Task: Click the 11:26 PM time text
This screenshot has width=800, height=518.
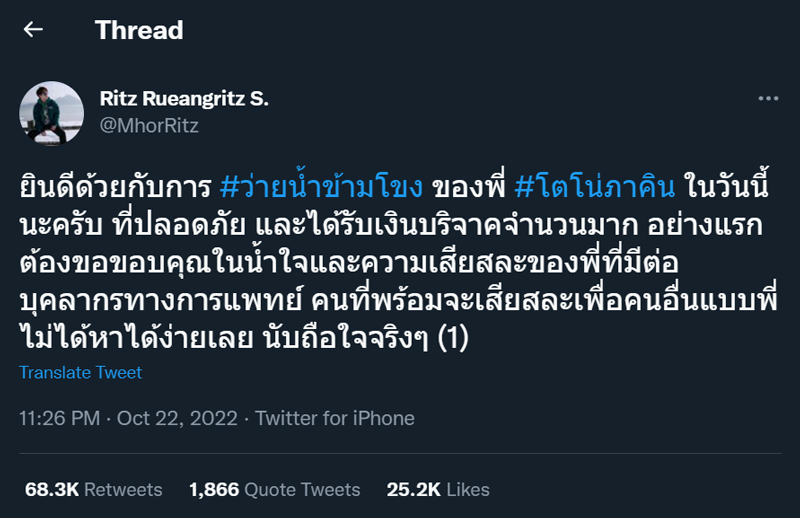Action: point(57,418)
